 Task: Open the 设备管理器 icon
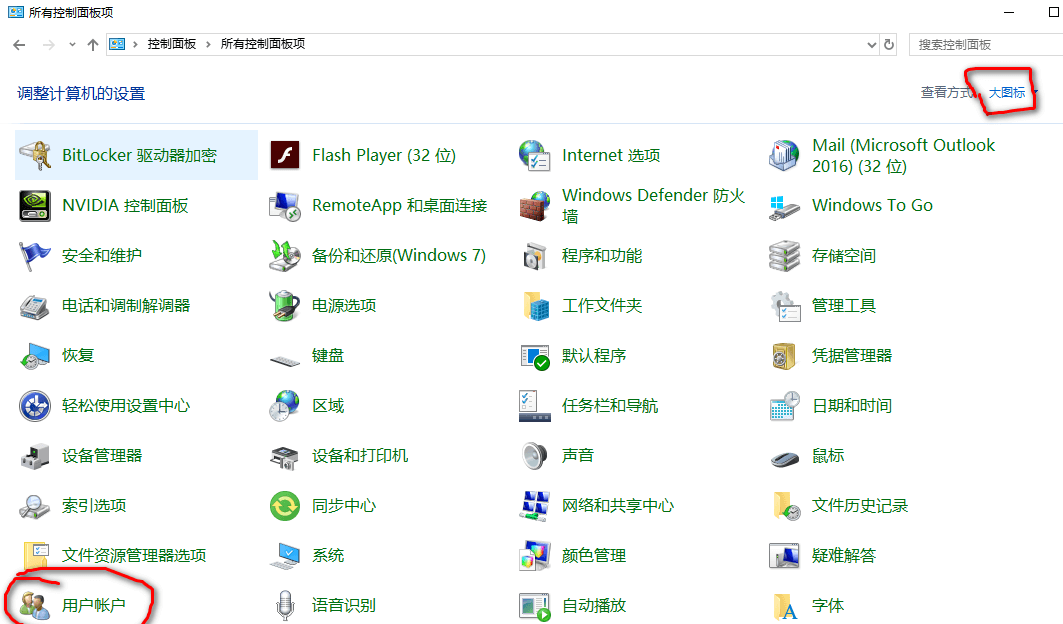click(x=35, y=456)
